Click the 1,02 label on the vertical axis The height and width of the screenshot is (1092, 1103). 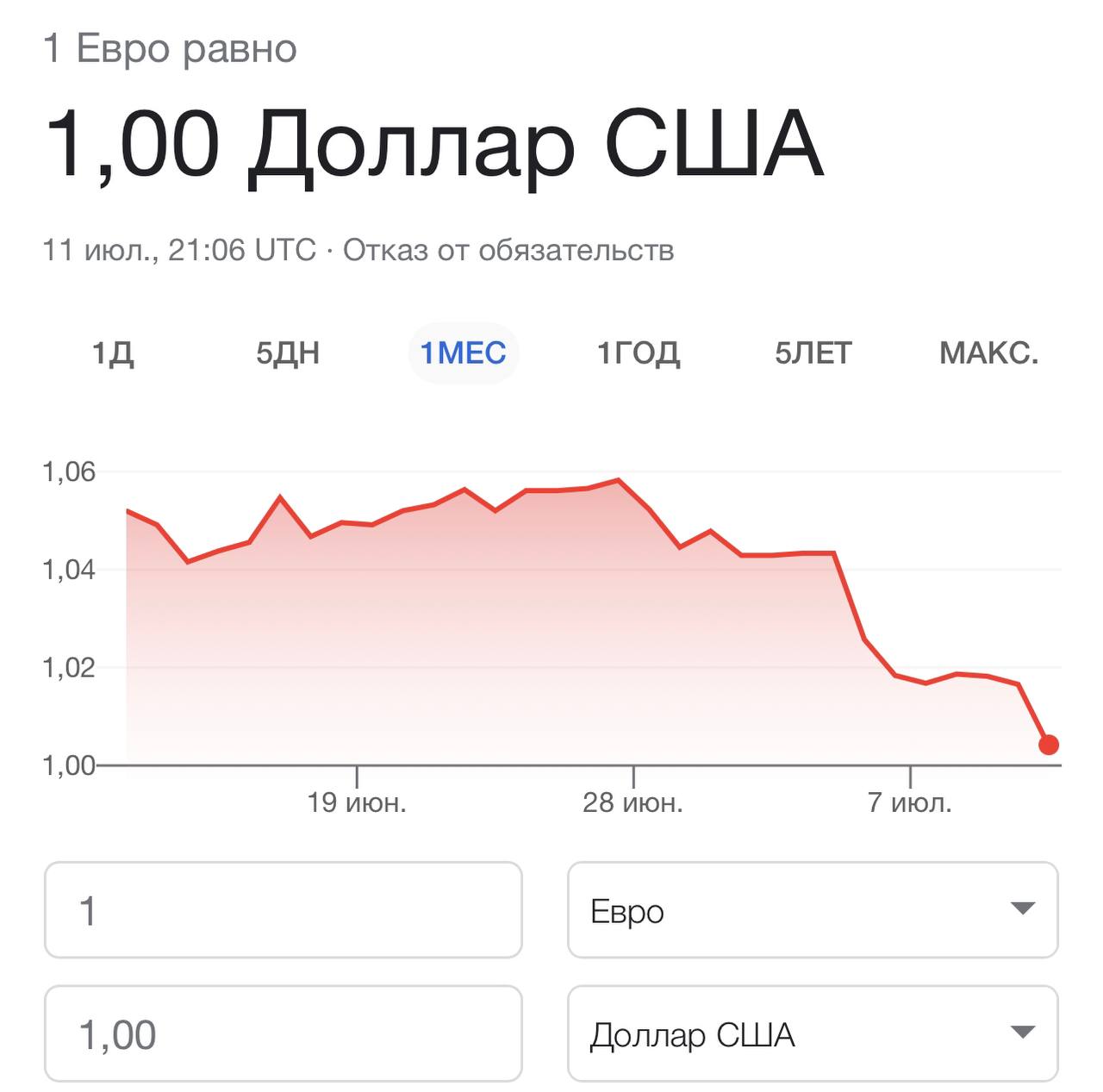click(x=69, y=668)
